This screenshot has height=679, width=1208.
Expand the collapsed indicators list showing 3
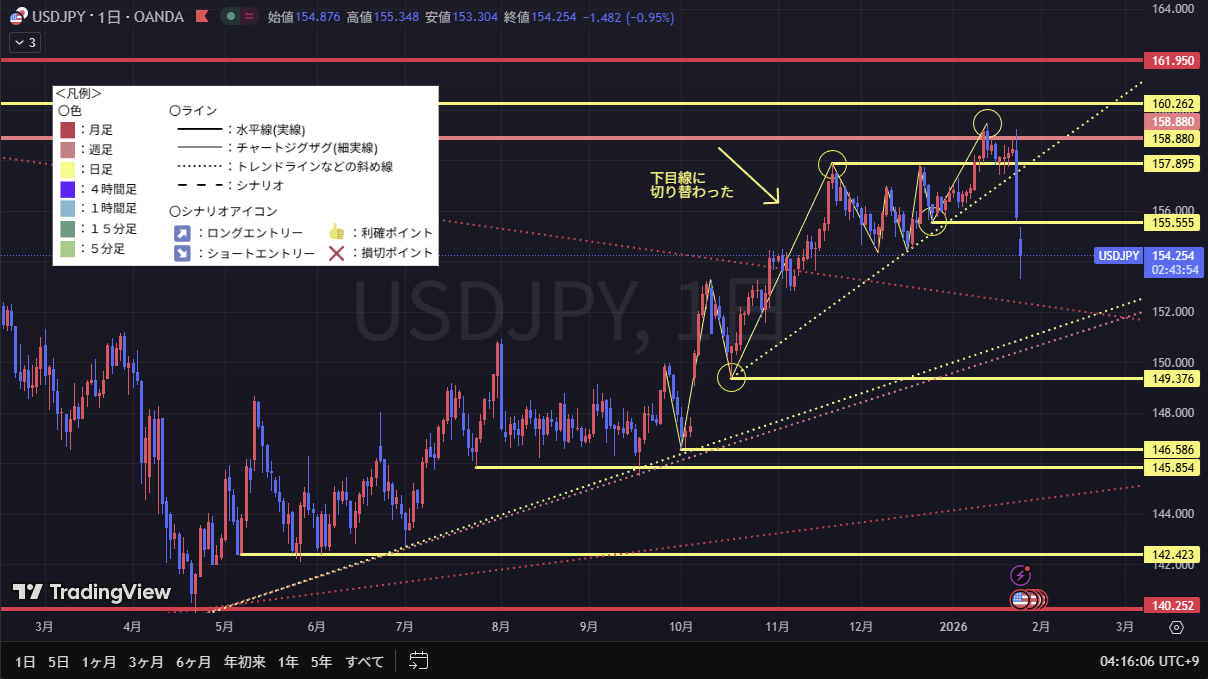(24, 42)
